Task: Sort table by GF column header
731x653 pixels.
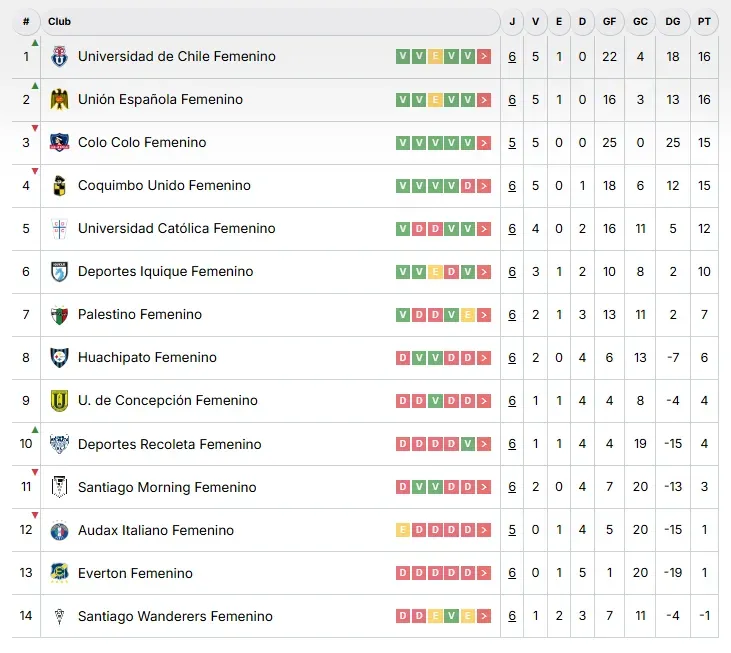Action: [609, 21]
